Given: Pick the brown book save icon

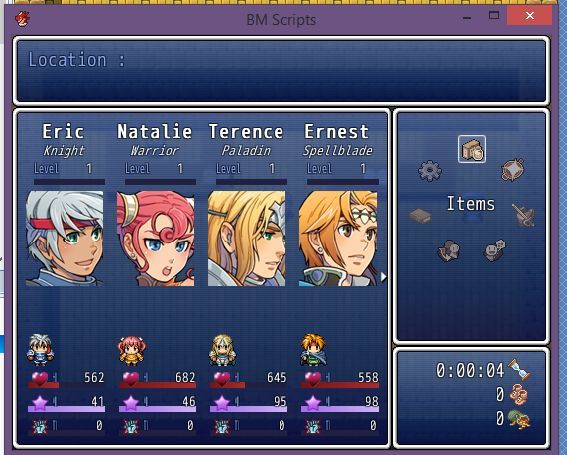Looking at the screenshot, I should [x=420, y=216].
